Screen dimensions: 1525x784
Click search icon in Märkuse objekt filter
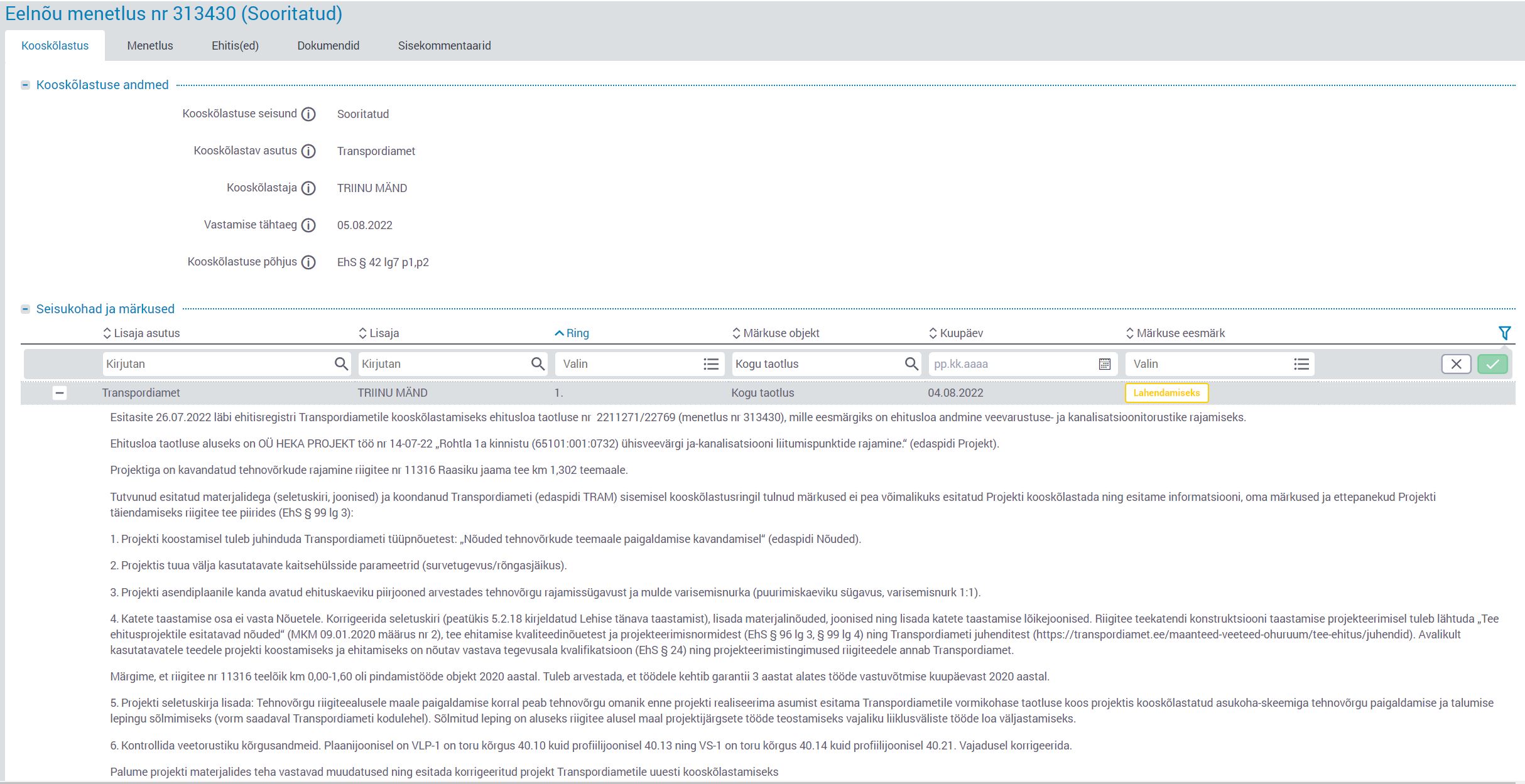911,363
